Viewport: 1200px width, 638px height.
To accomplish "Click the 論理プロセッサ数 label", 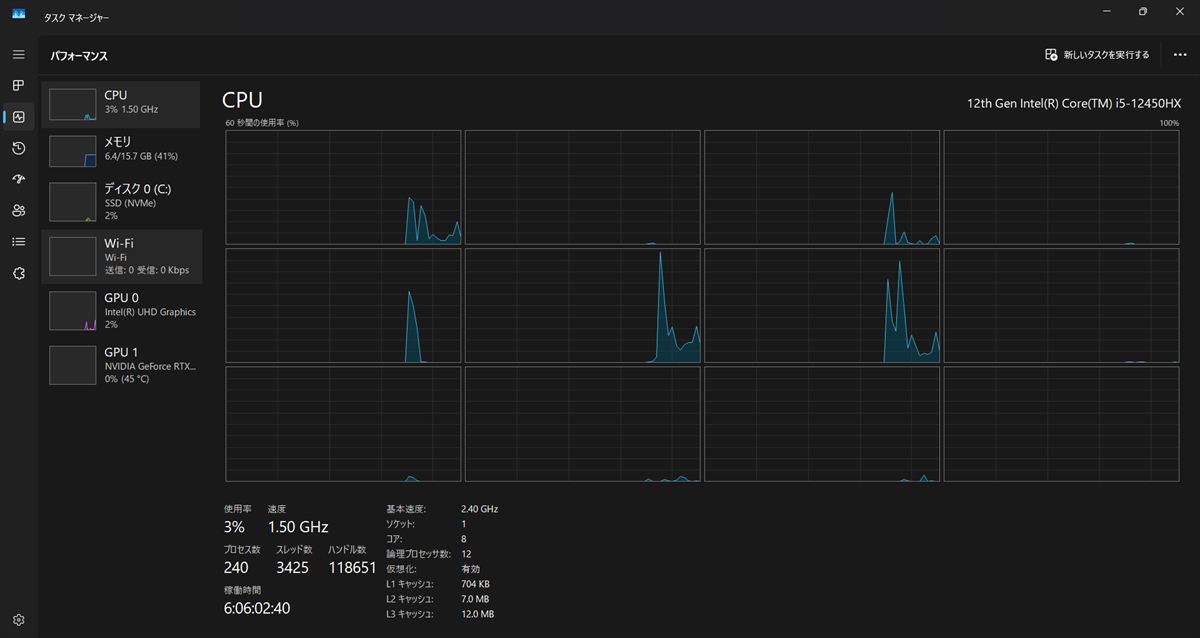I will (x=418, y=554).
